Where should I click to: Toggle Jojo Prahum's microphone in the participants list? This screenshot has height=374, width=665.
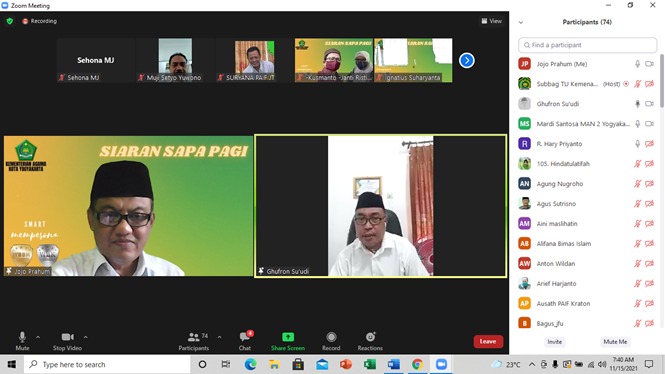637,64
